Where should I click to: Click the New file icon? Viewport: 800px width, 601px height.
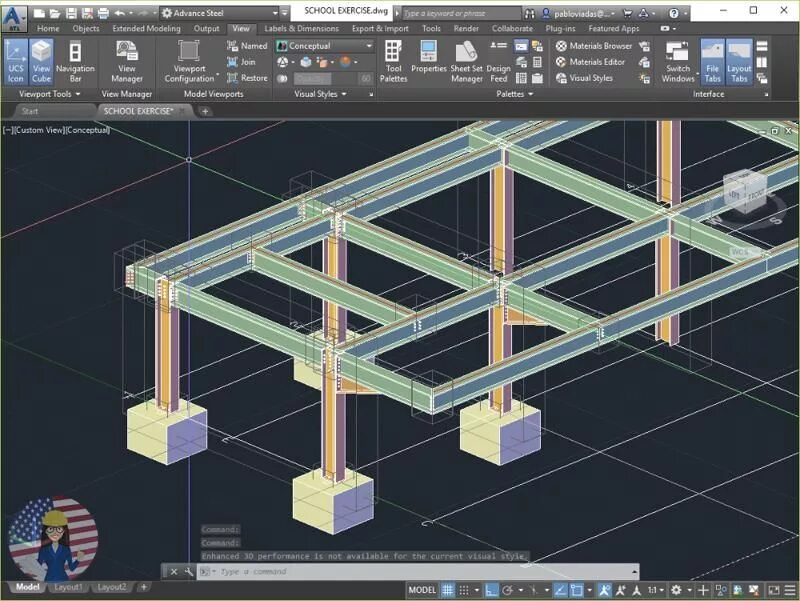pyautogui.click(x=39, y=13)
